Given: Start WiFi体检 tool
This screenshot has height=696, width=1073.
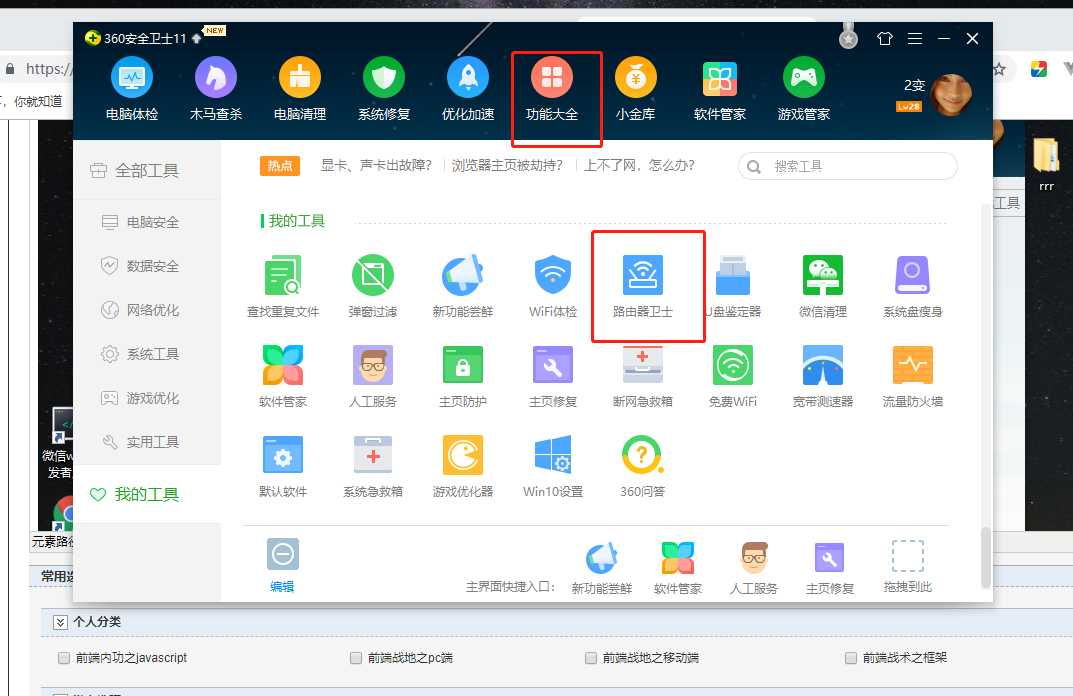Looking at the screenshot, I should 553,286.
